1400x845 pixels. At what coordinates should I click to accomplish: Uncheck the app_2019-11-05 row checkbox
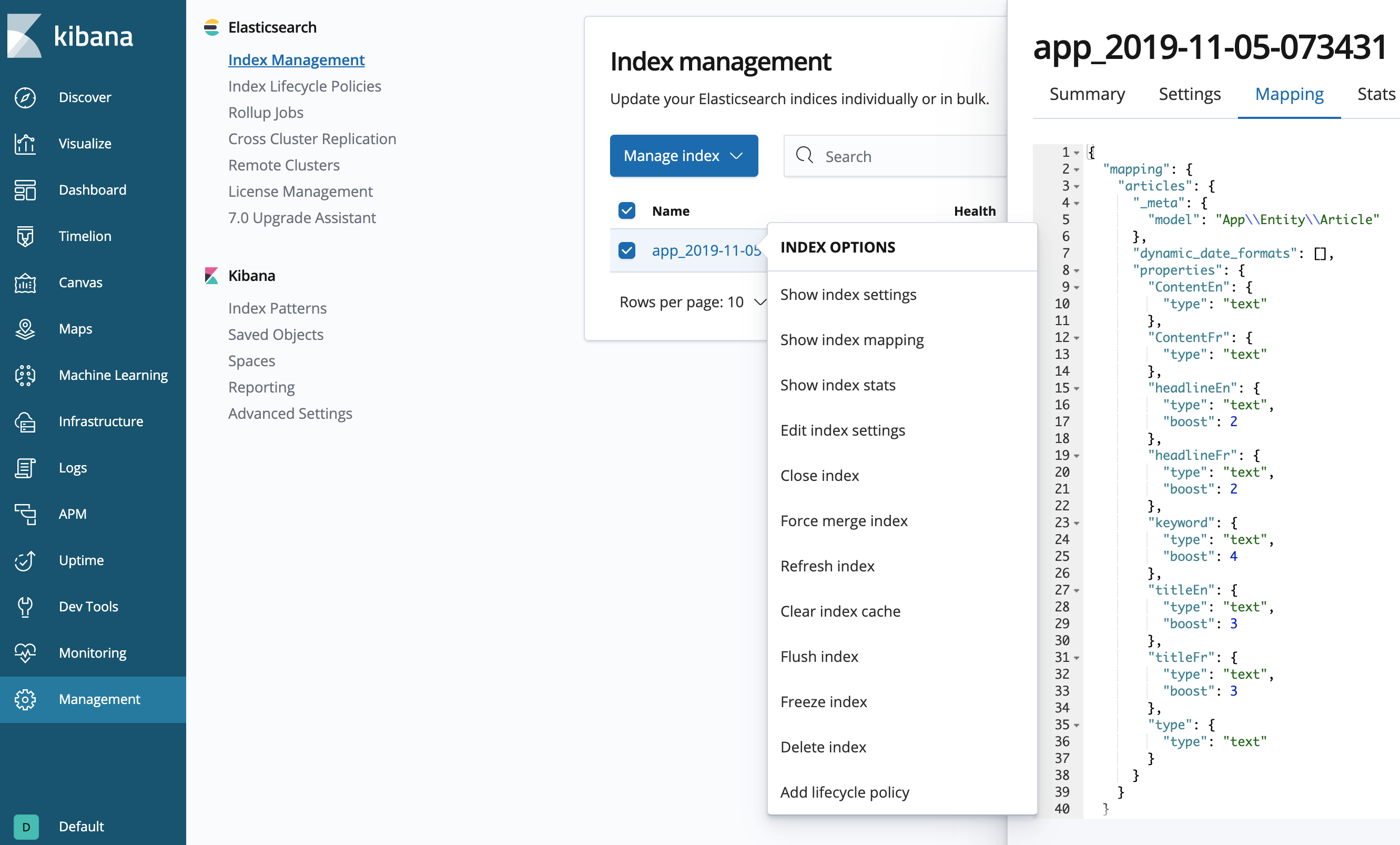627,250
